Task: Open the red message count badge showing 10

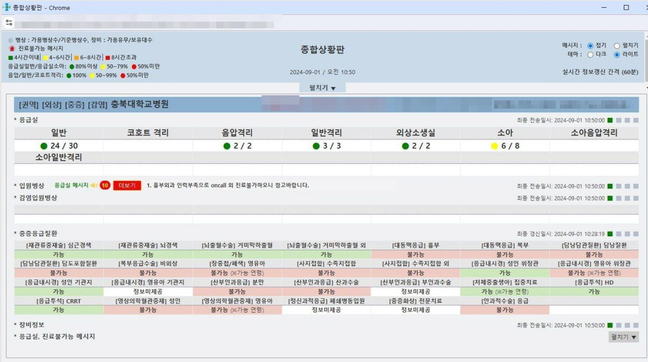Action: [105, 186]
